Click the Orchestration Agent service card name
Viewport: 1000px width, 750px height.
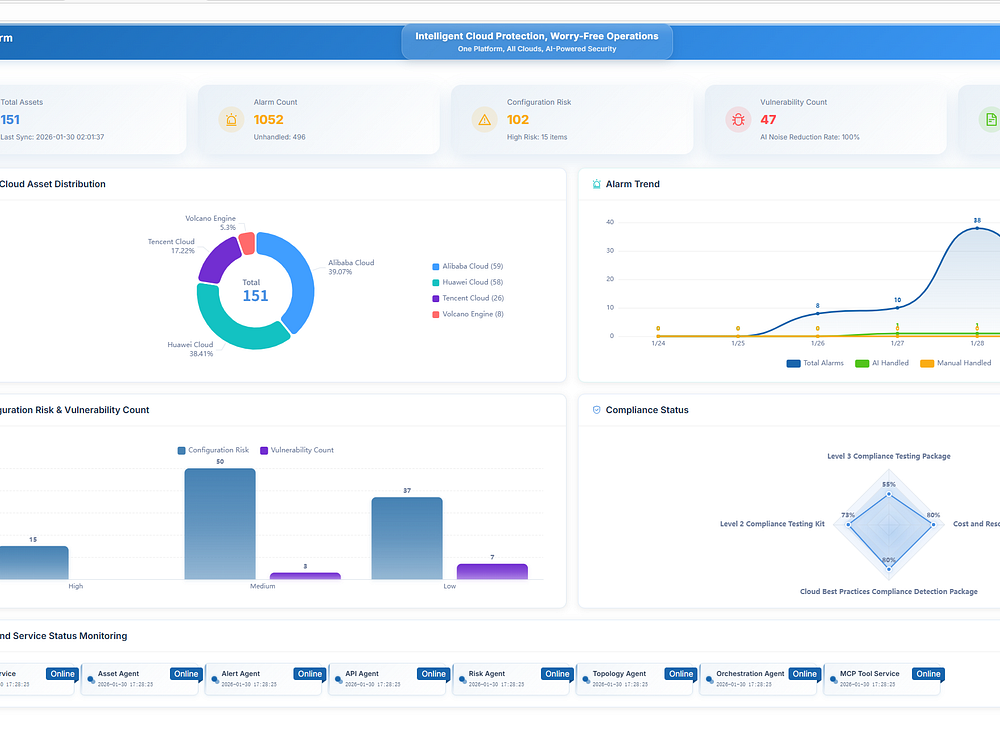click(750, 673)
